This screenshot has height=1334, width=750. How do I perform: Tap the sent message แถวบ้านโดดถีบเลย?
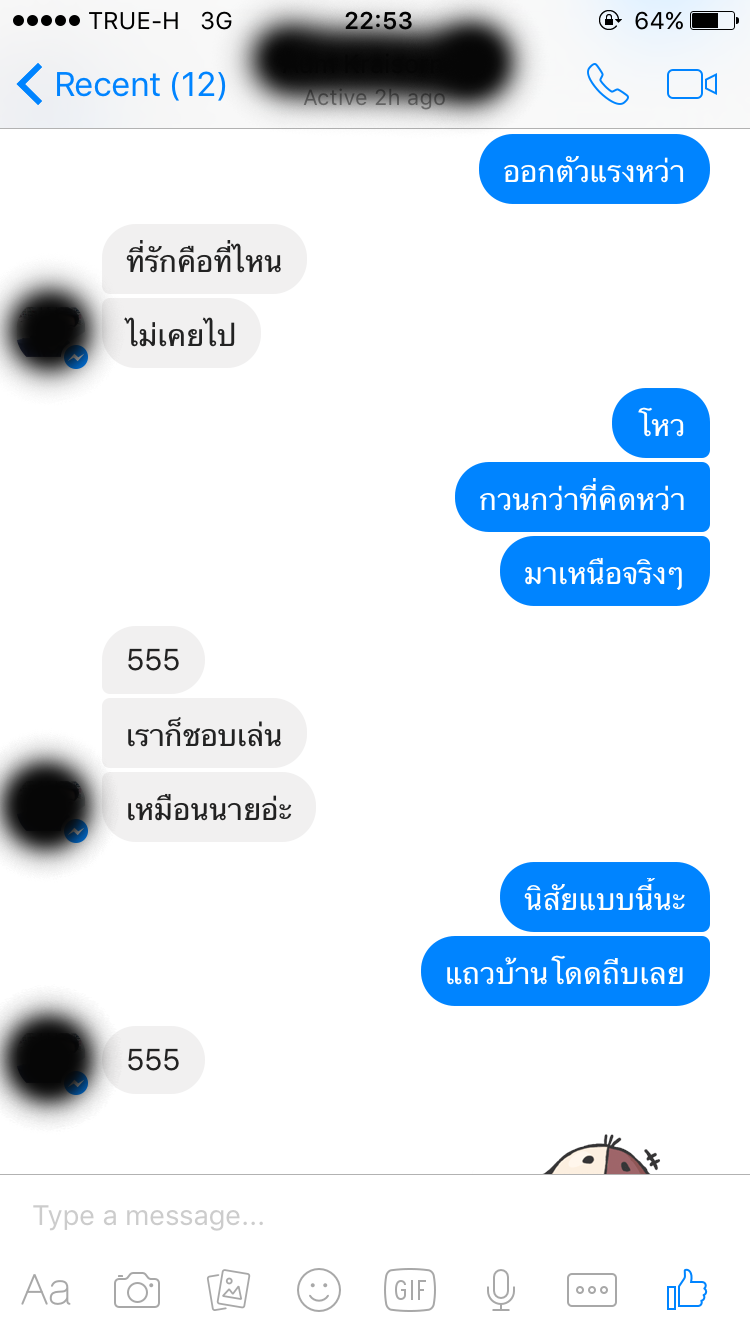tap(565, 971)
